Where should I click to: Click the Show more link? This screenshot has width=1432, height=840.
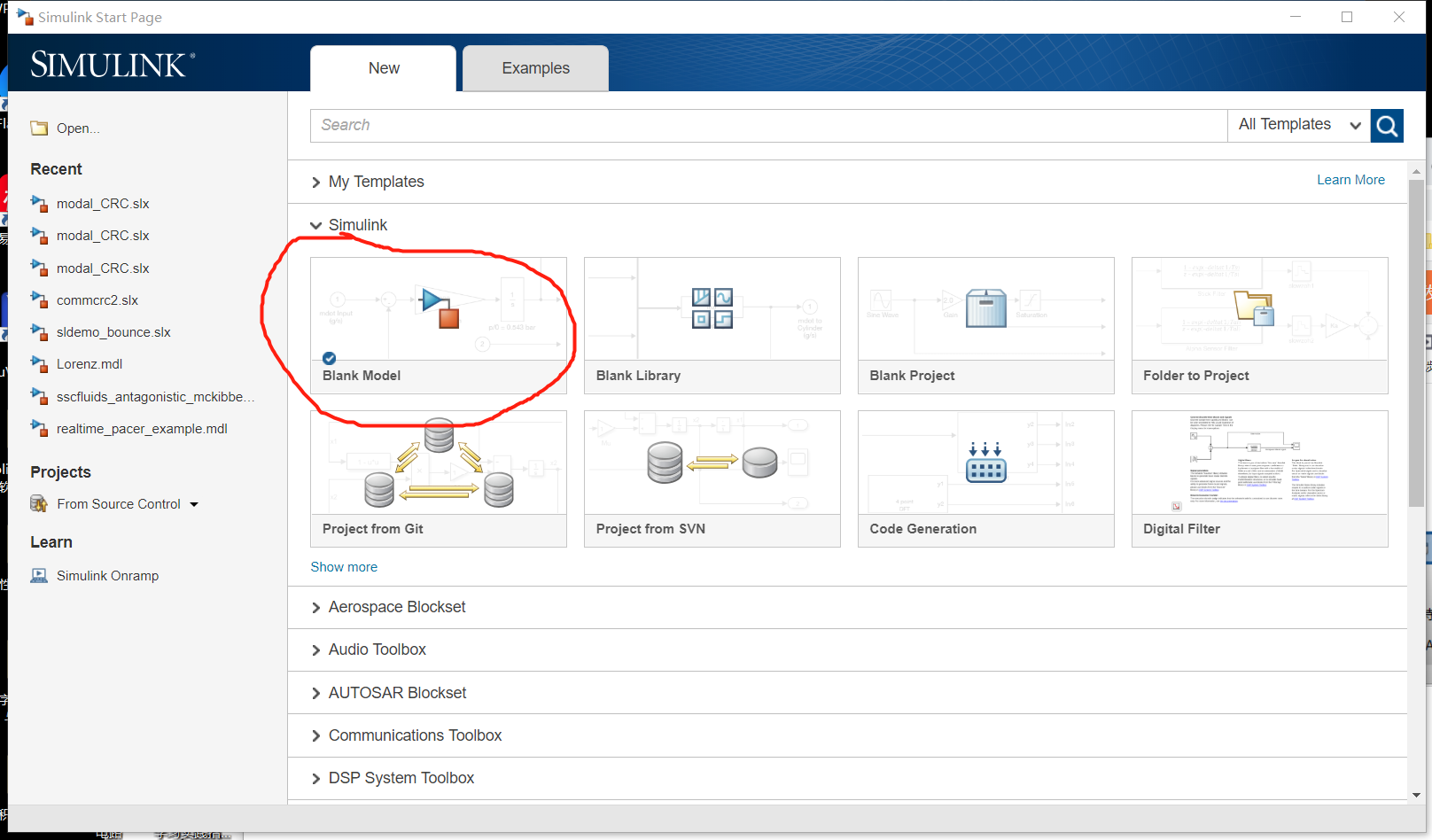(x=344, y=567)
